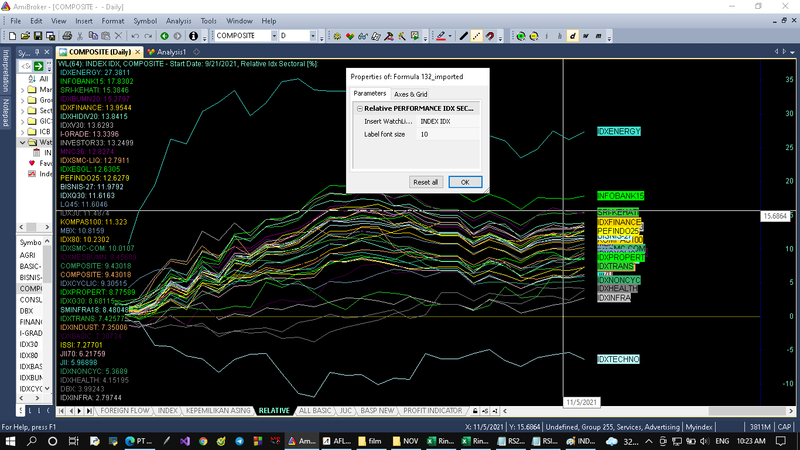Click the yellow zoom-out icon

pos(534,36)
